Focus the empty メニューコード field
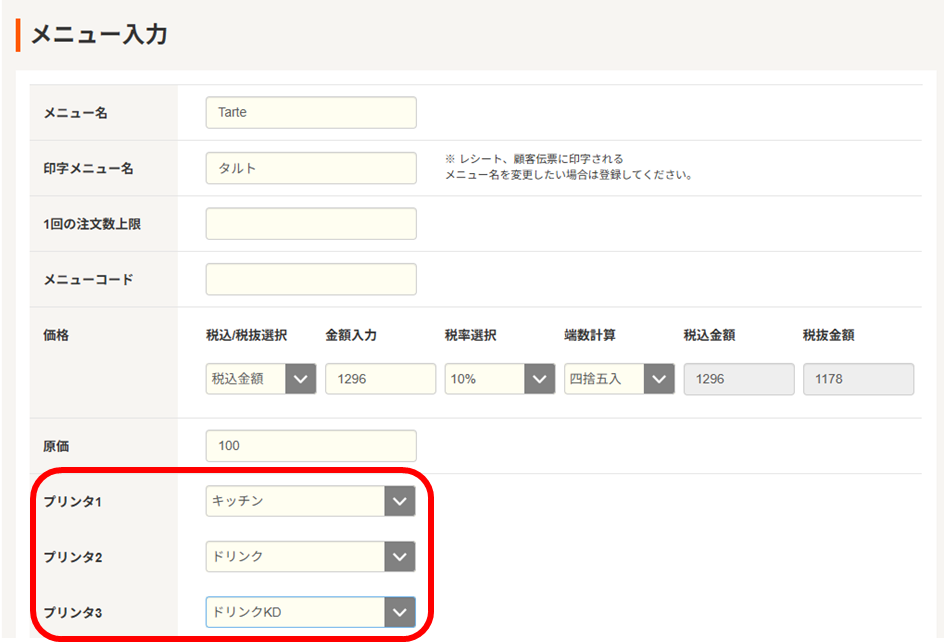 pos(310,280)
